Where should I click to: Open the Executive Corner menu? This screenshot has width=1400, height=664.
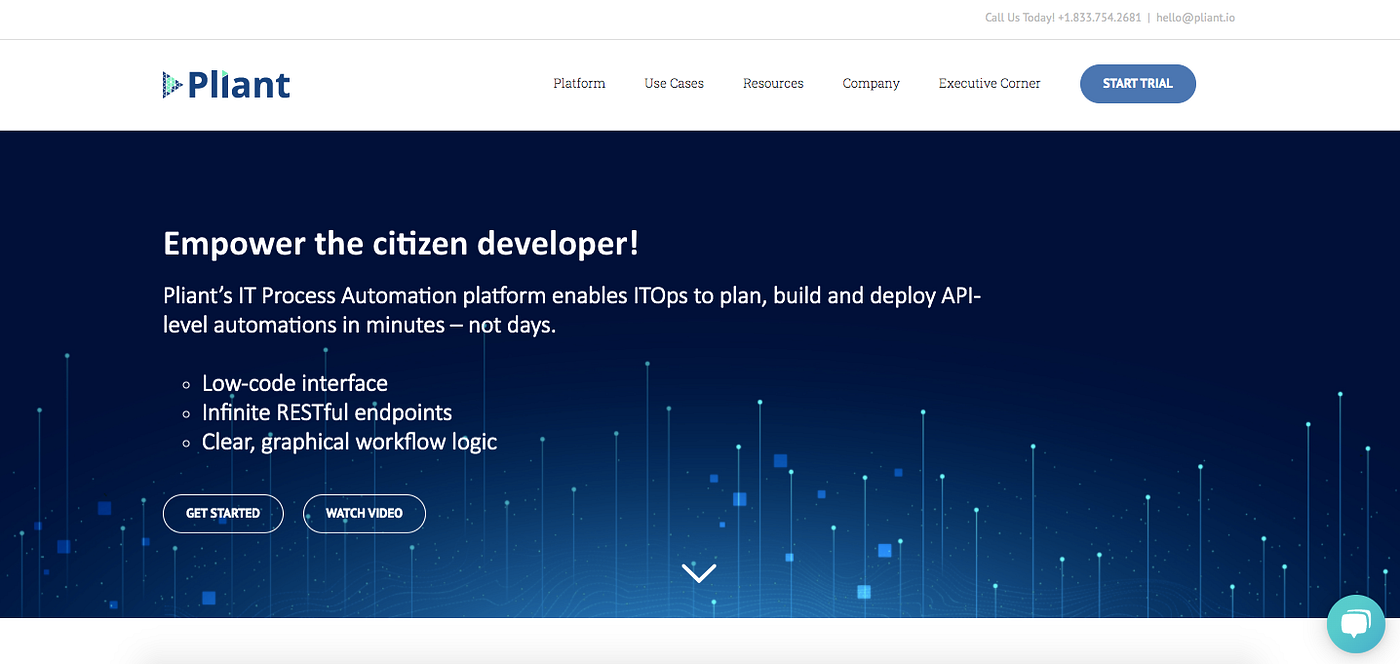(x=989, y=84)
